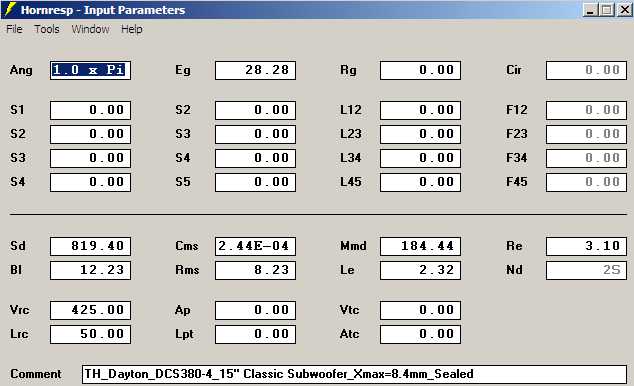Click the Le field with 2.32

pos(421,270)
